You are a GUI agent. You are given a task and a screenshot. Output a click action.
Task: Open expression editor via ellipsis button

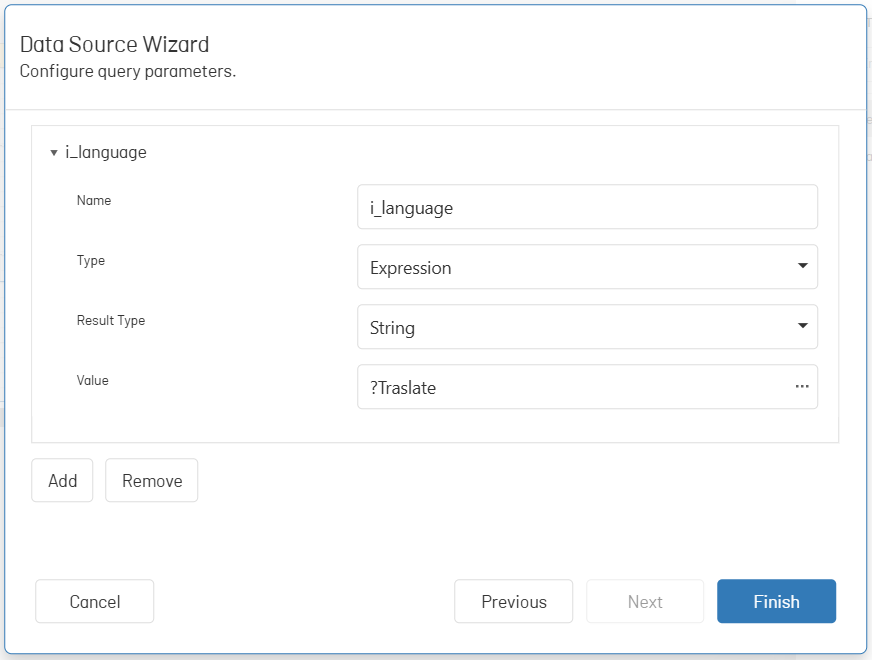[x=802, y=386]
